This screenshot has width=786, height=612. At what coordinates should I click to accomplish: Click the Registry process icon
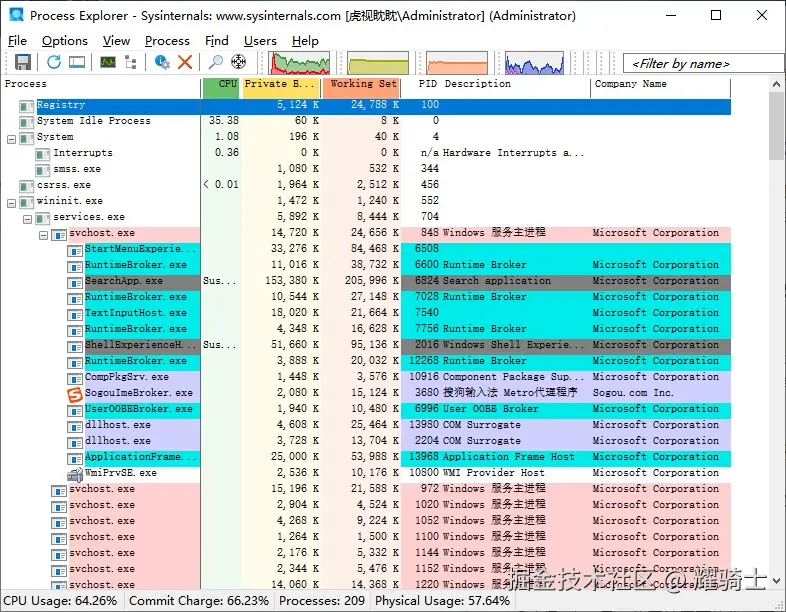[x=26, y=106]
